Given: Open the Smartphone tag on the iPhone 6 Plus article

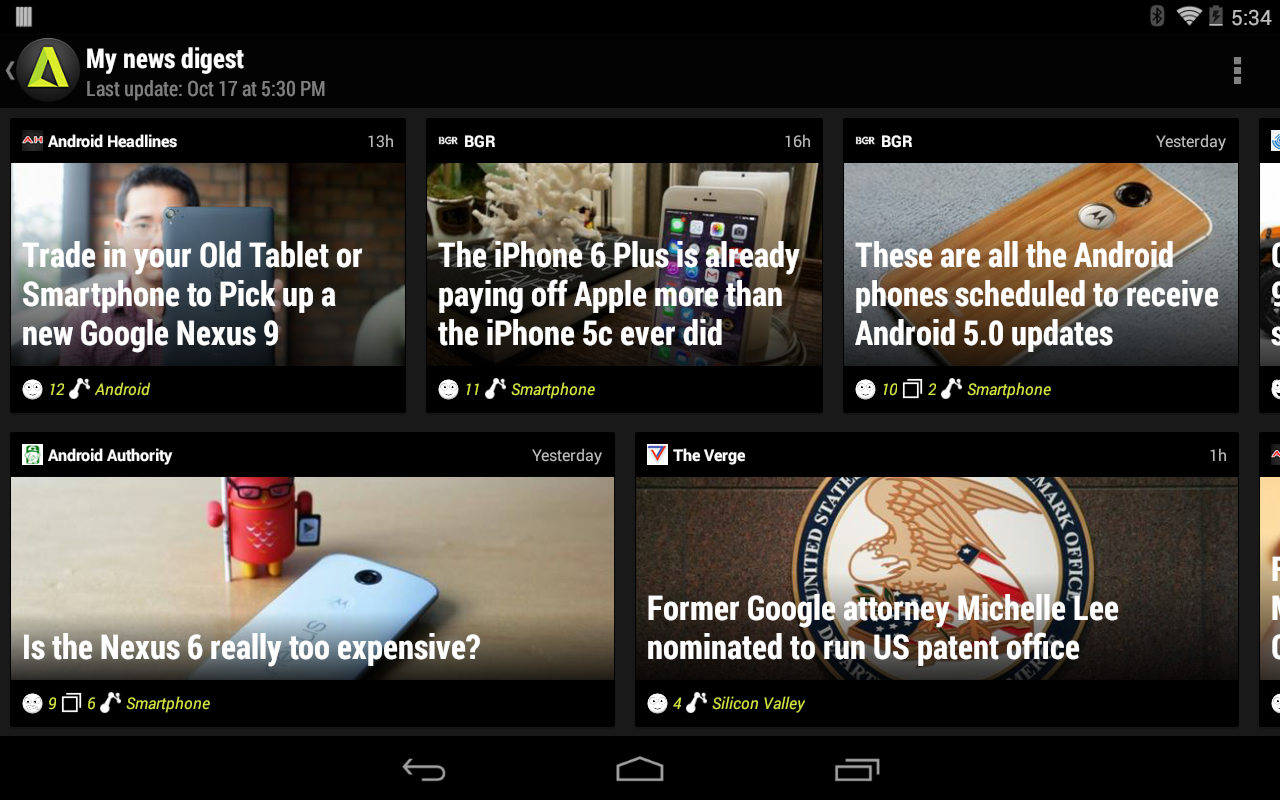Looking at the screenshot, I should click(553, 389).
